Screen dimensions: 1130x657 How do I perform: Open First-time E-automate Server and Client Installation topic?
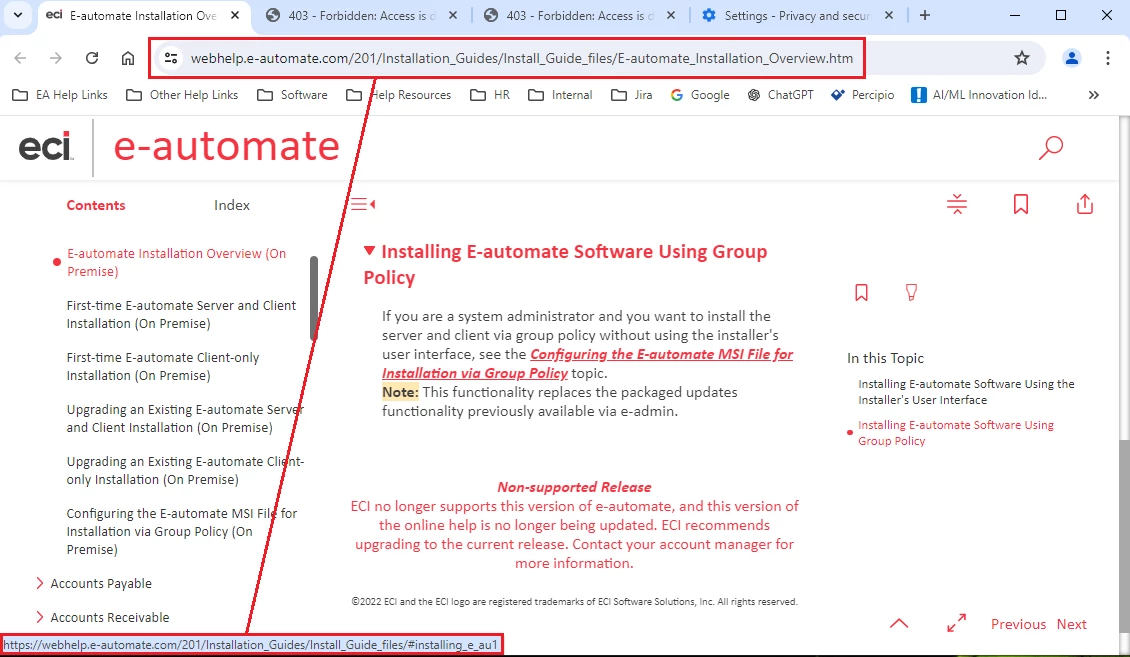[x=181, y=315]
